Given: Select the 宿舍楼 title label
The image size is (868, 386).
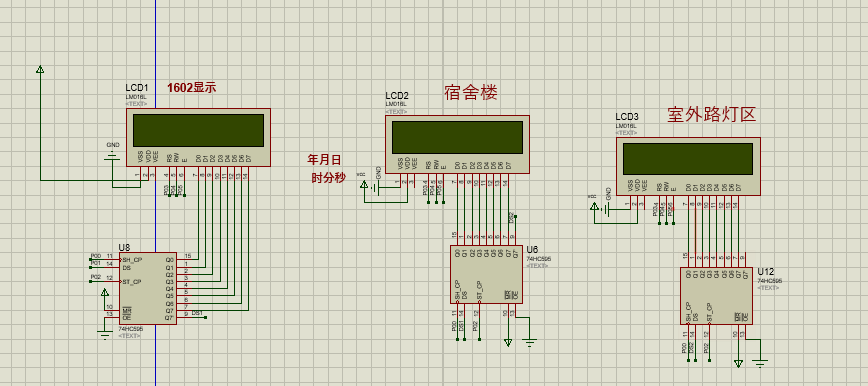Looking at the screenshot, I should (471, 92).
